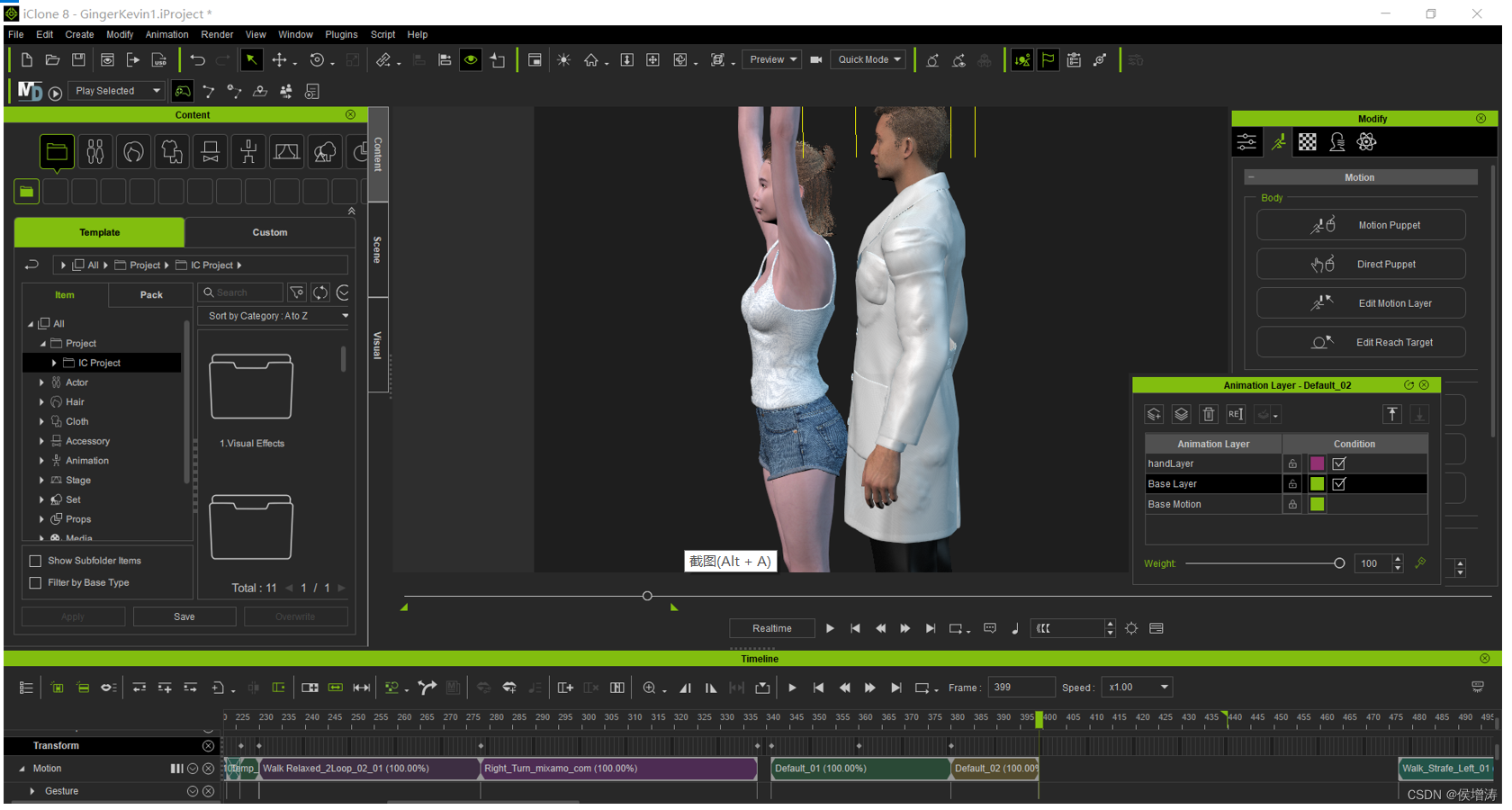Switch to the Custom content tab
The width and height of the screenshot is (1512, 810).
[270, 232]
